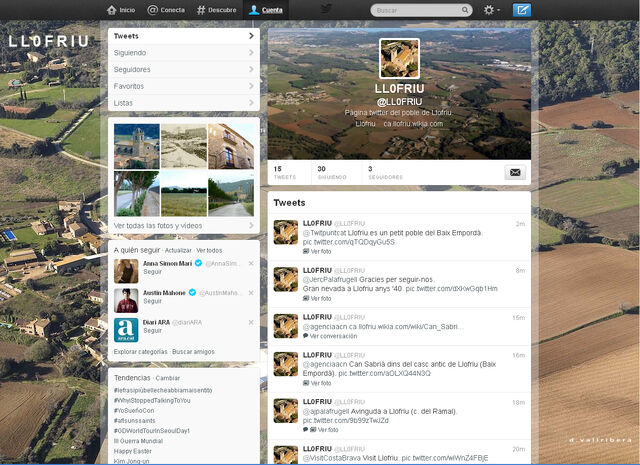Image resolution: width=640 pixels, height=465 pixels.
Task: Click Ver foto under the Avinguda a Llofriu tweet
Action: click(324, 429)
